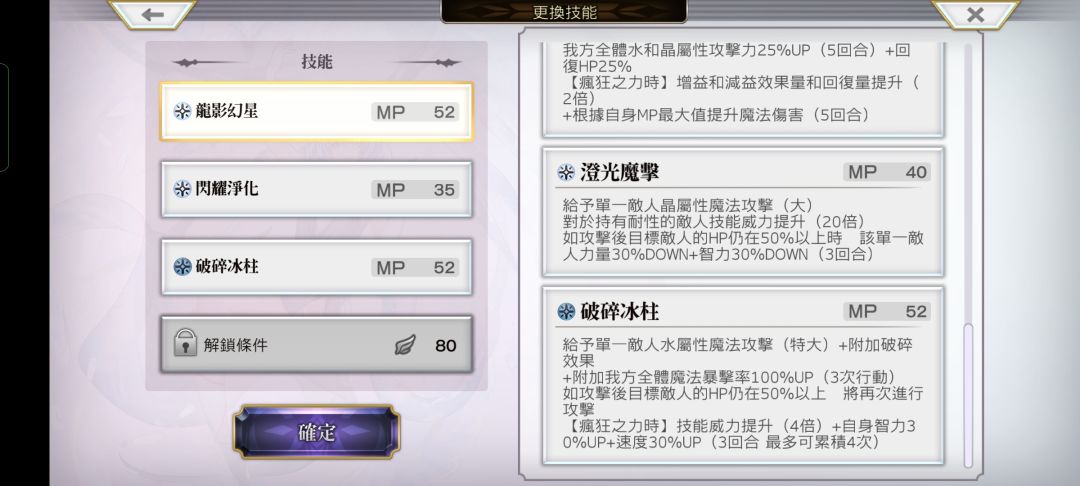
Task: Click the water icon beside left 破碎冰柱
Action: coord(182,266)
